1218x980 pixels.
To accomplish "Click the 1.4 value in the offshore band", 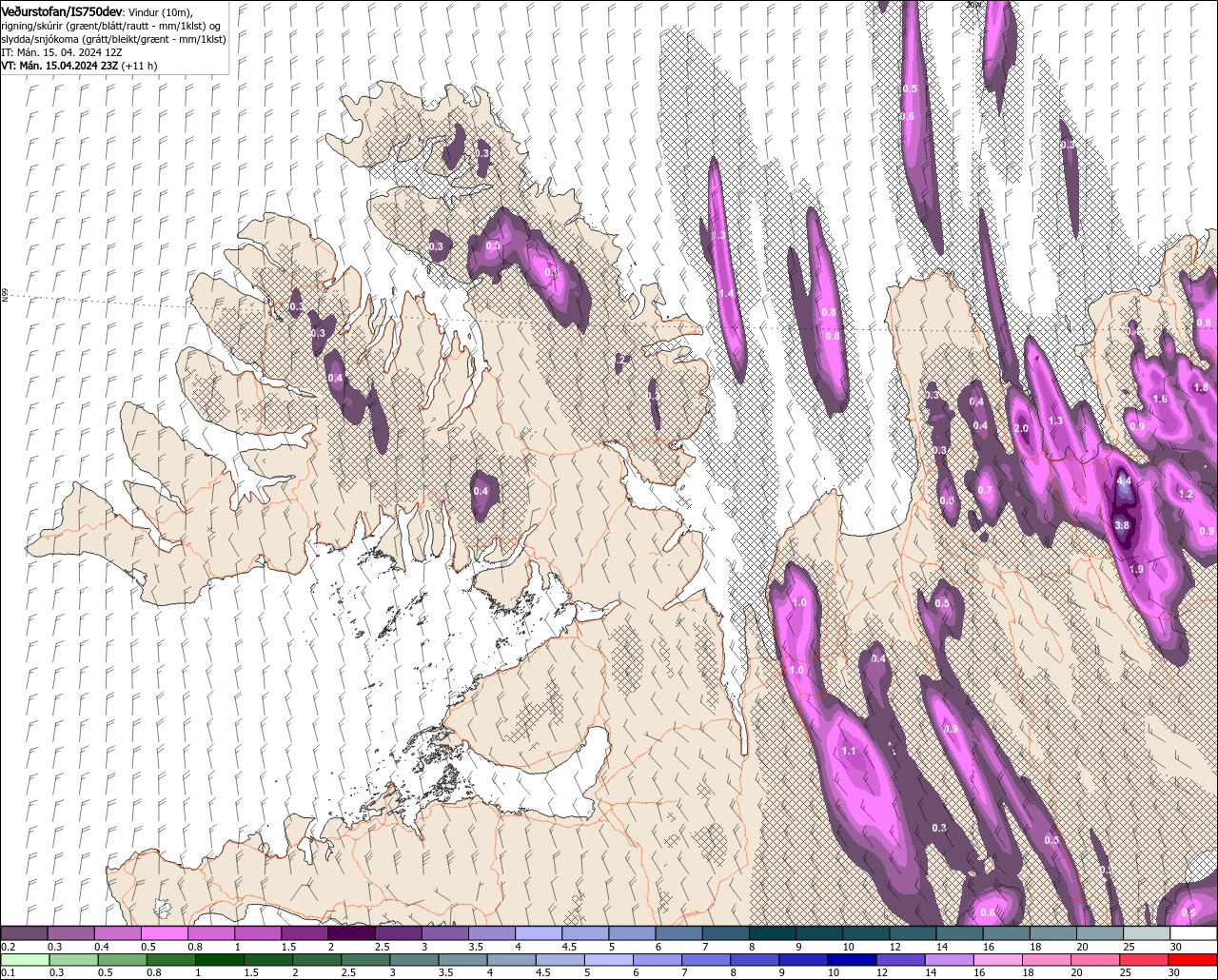I will point(726,294).
